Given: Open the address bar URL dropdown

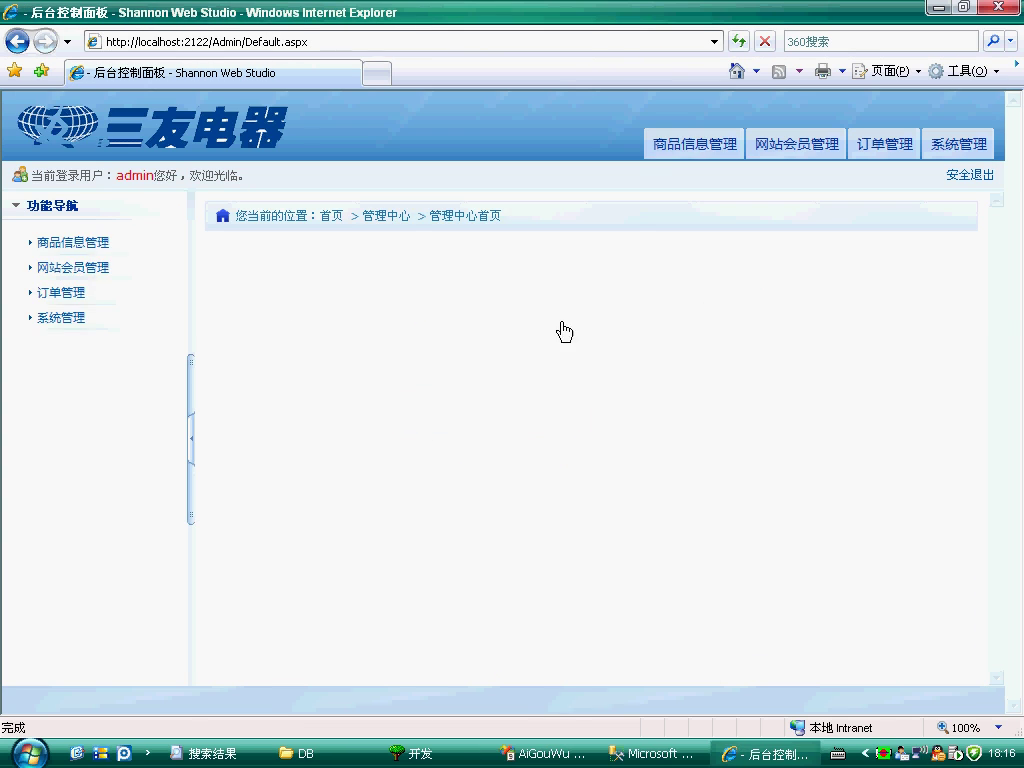Looking at the screenshot, I should click(715, 42).
